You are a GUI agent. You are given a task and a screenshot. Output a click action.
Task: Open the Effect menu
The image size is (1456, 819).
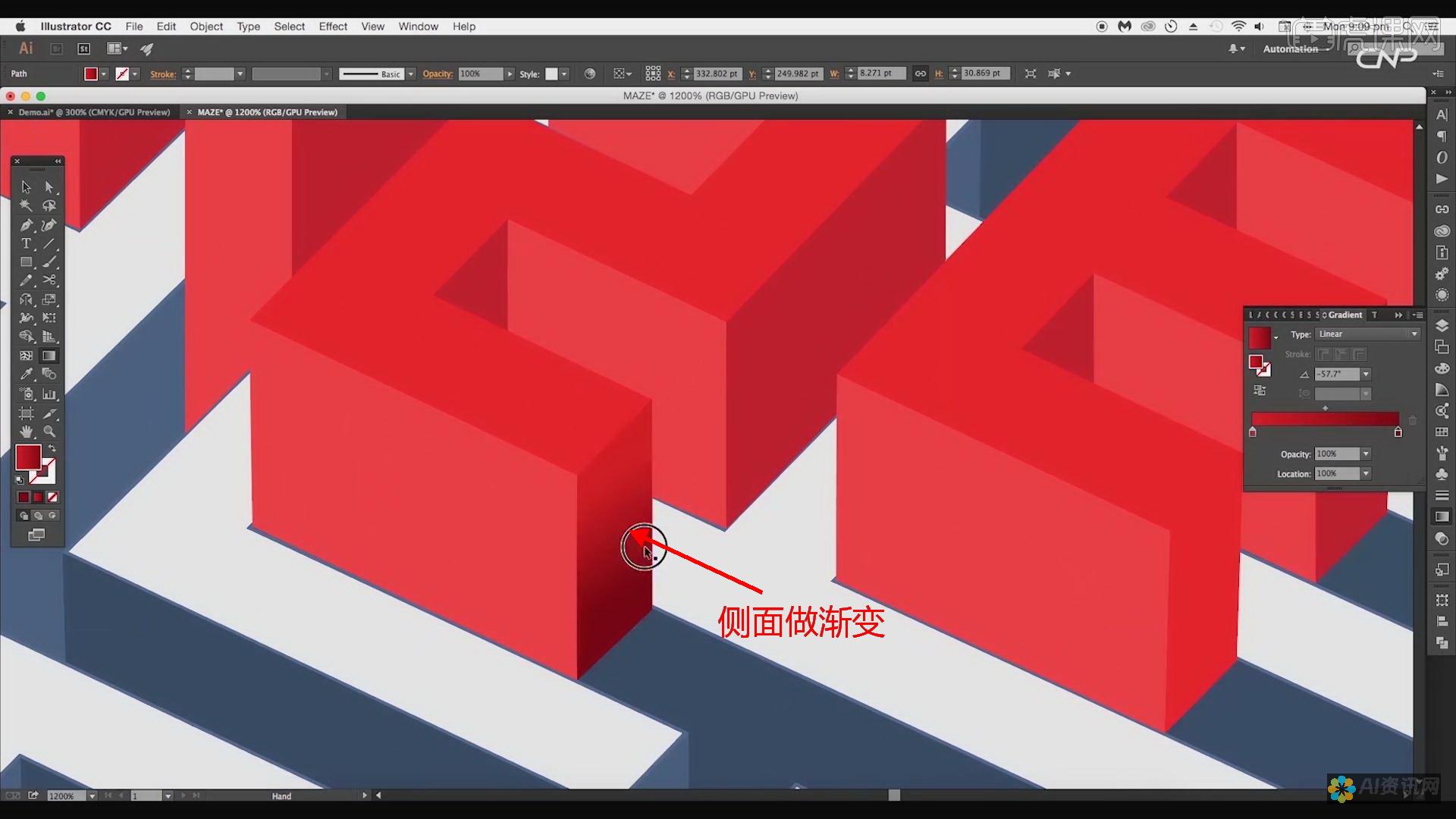point(333,26)
